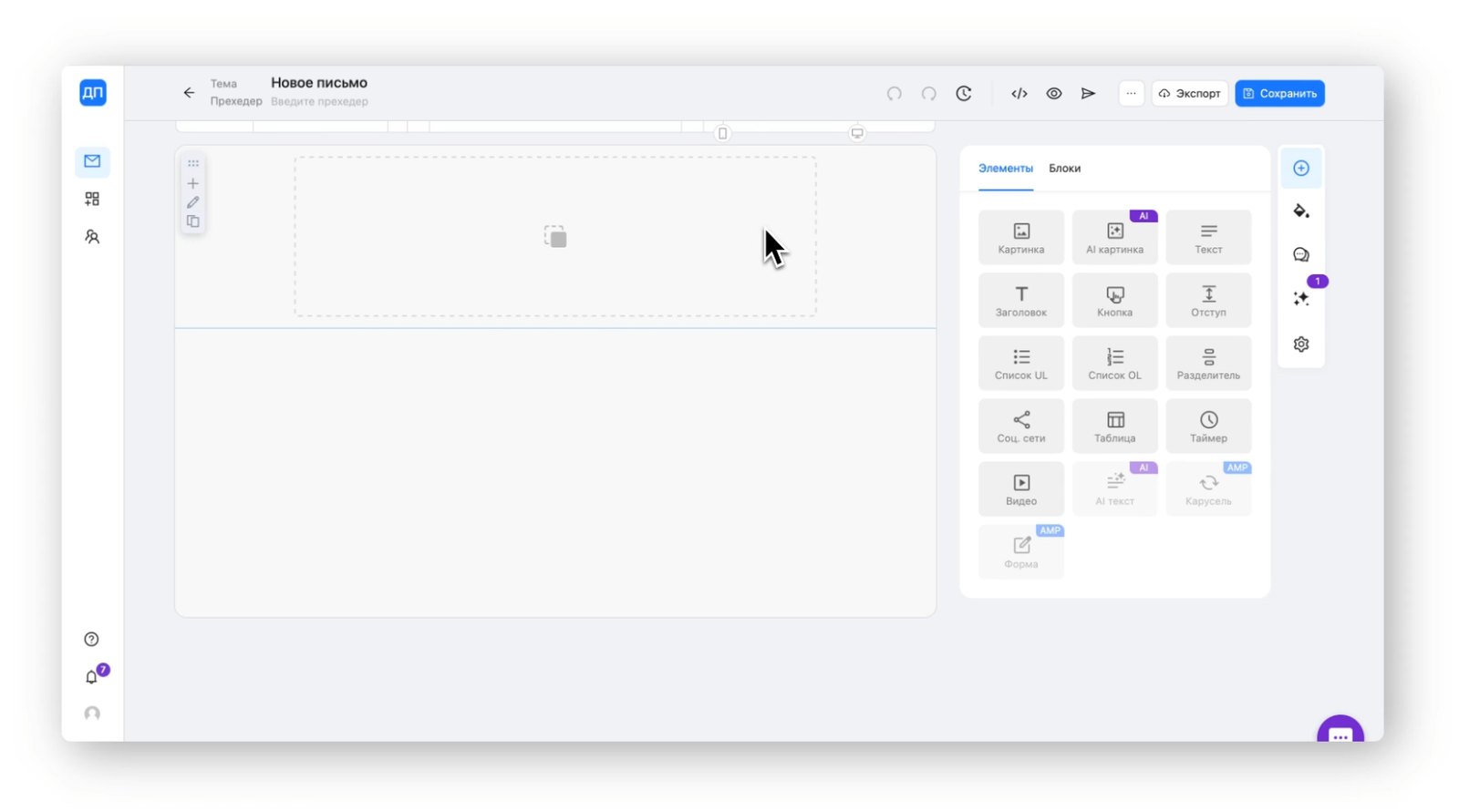Image resolution: width=1459 pixels, height=812 pixels.
Task: Go back with the left arrow
Action: coord(189,92)
